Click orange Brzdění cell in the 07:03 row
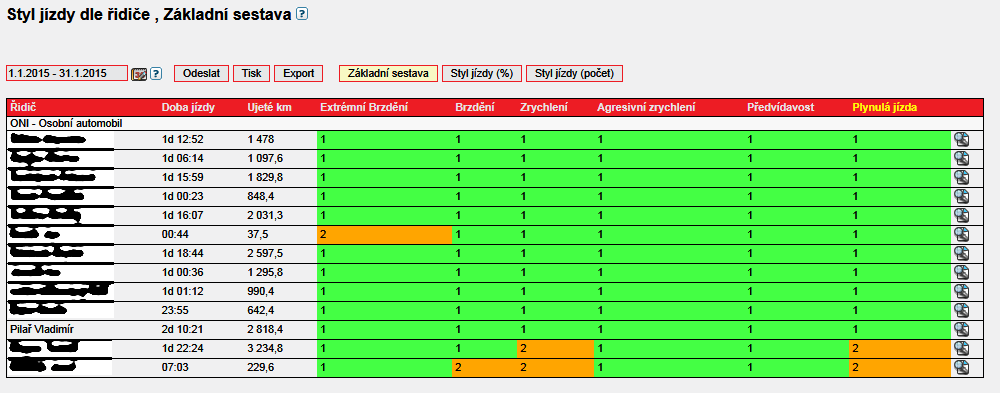The width and height of the screenshot is (1000, 393). point(485,367)
